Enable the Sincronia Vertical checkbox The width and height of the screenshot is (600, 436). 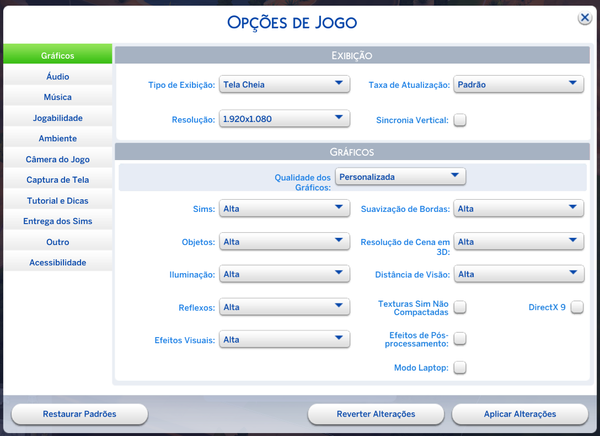coord(460,120)
